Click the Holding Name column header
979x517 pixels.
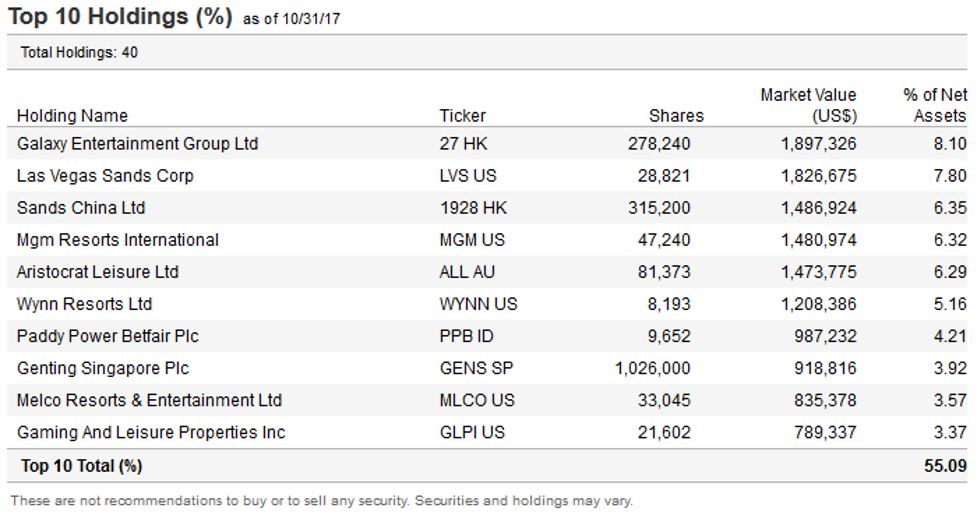(72, 115)
